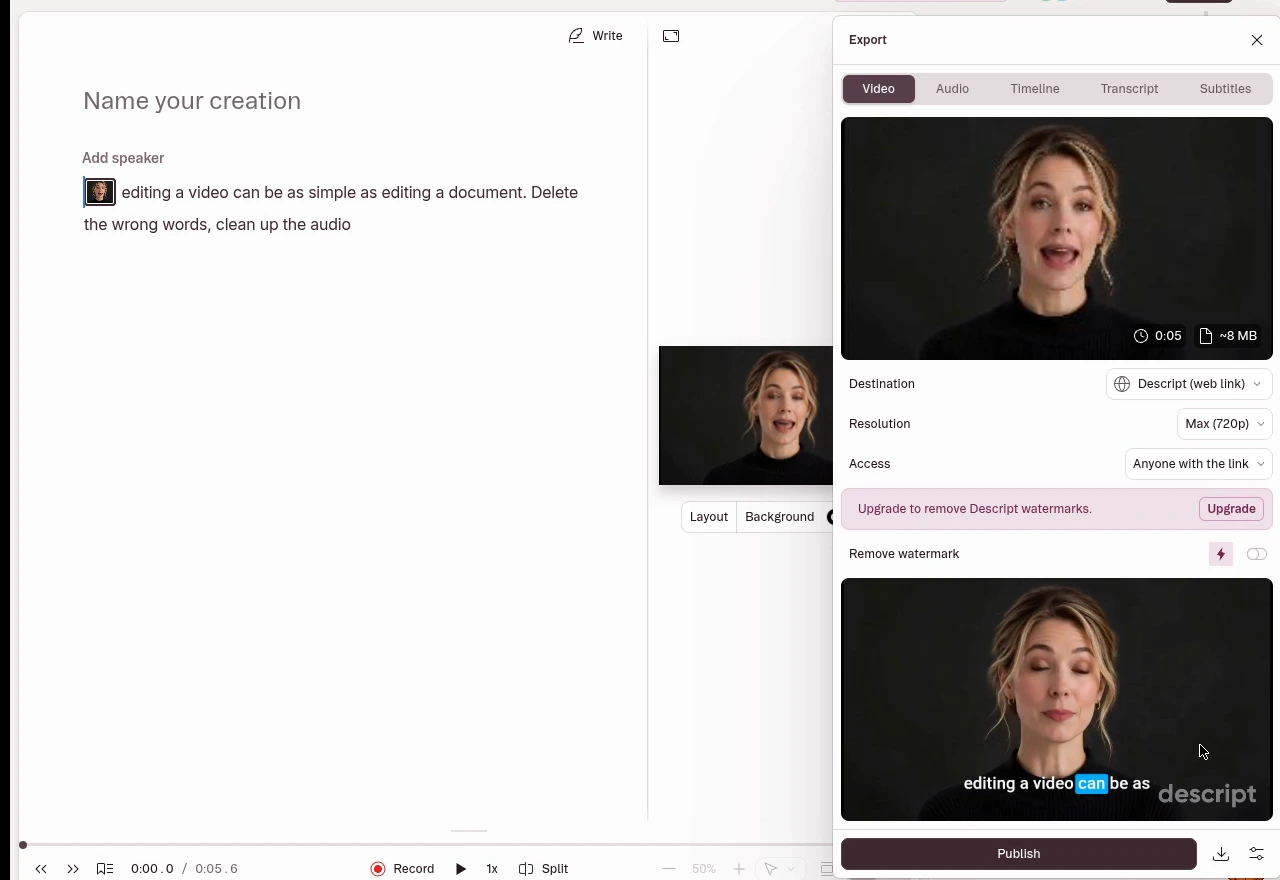
Task: Click the top video preview in Export panel
Action: pyautogui.click(x=1057, y=239)
